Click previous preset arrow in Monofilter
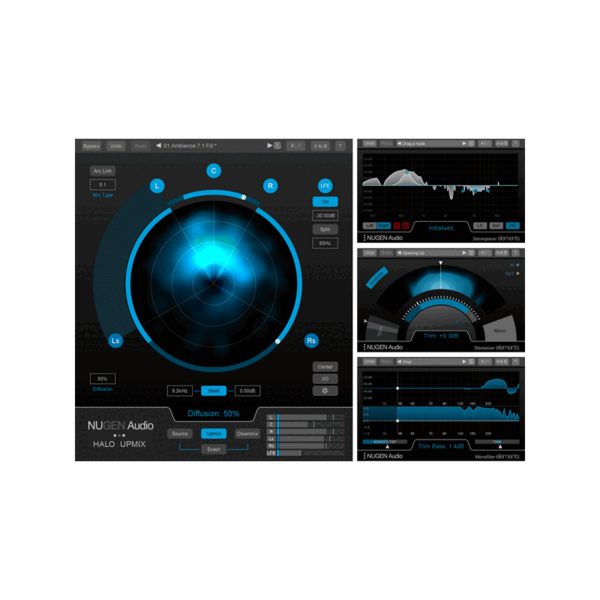Image resolution: width=600 pixels, height=600 pixels. [x=399, y=362]
